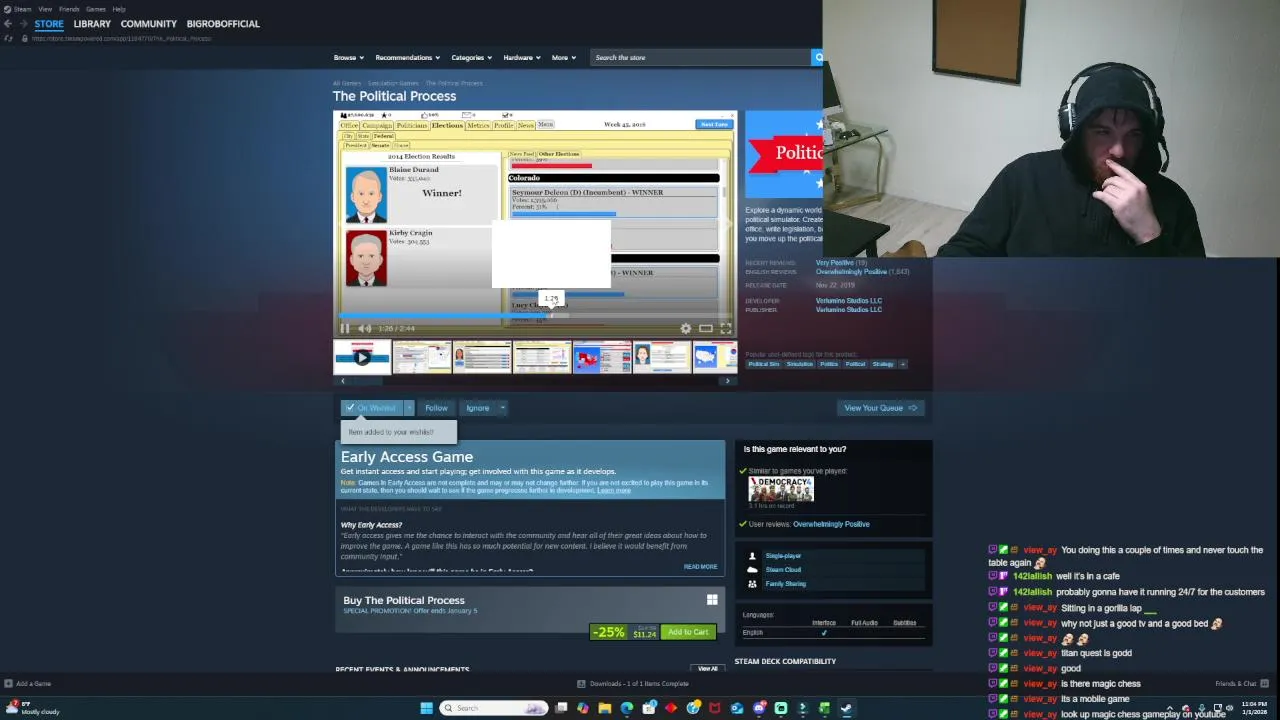Expand READ MORE in the Early Access section
The image size is (1280, 720).
coord(700,567)
